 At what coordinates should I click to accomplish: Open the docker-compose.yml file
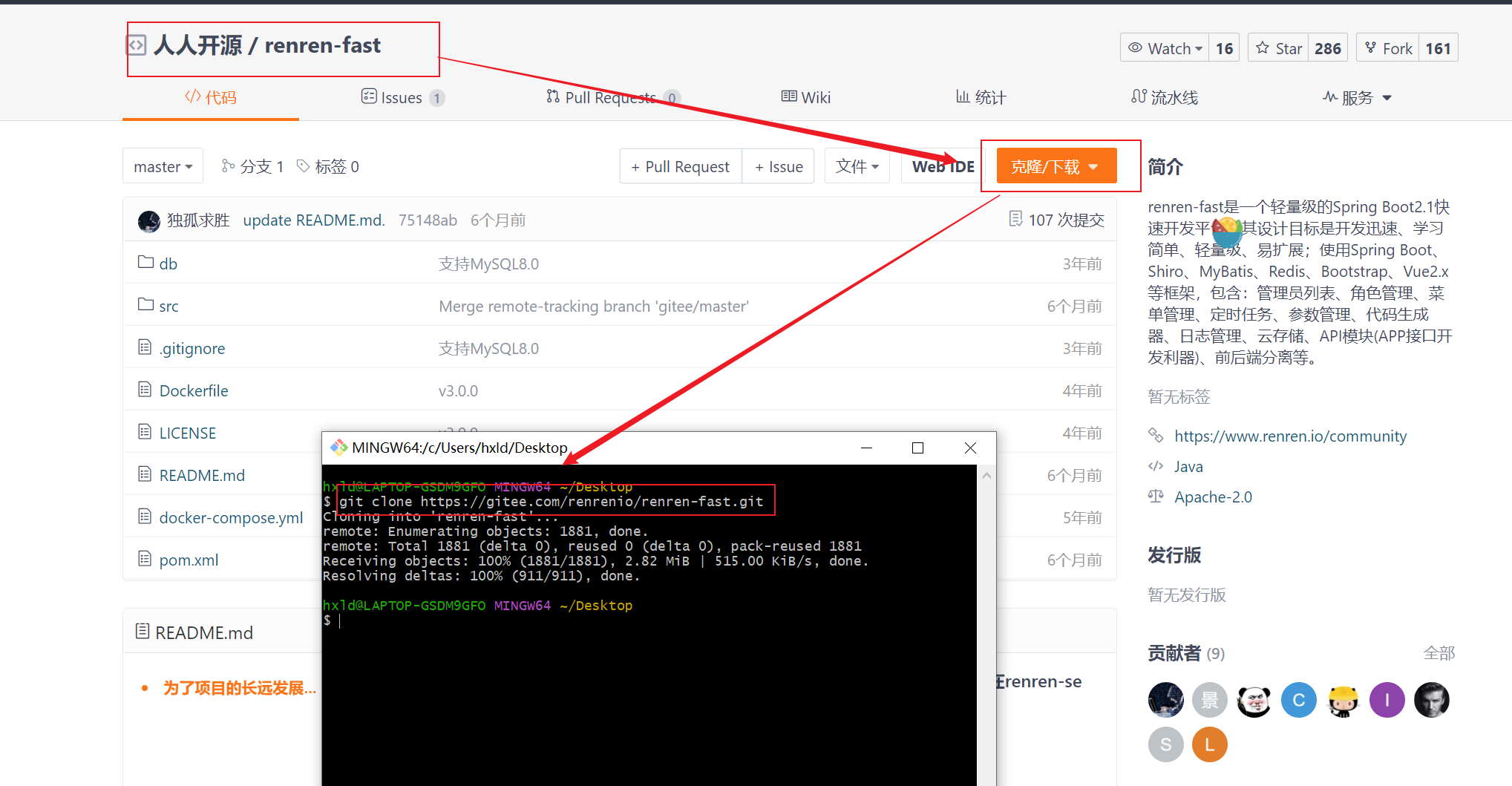coord(231,517)
